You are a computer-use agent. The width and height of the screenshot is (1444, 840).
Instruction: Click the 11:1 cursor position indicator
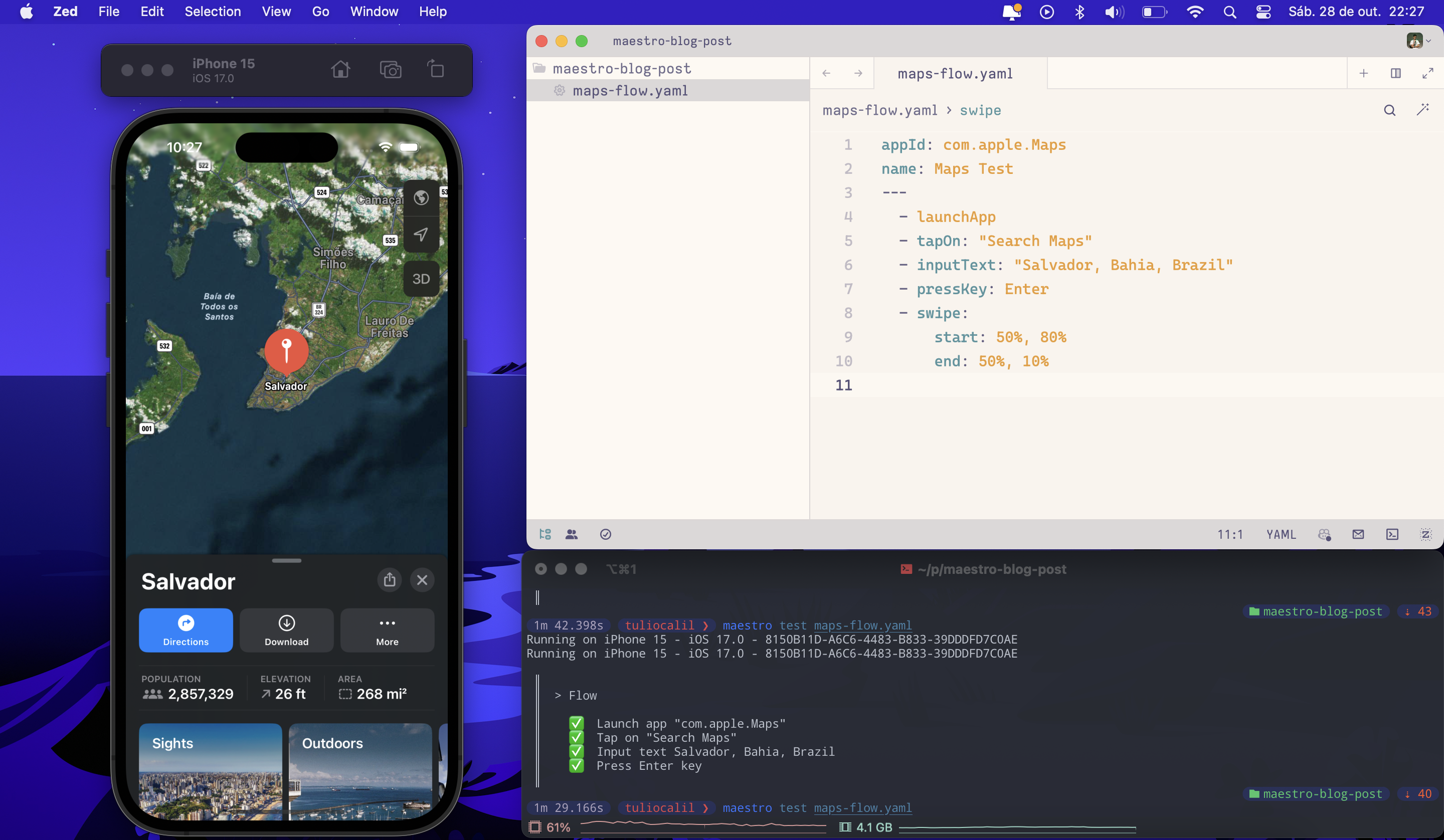pyautogui.click(x=1230, y=534)
